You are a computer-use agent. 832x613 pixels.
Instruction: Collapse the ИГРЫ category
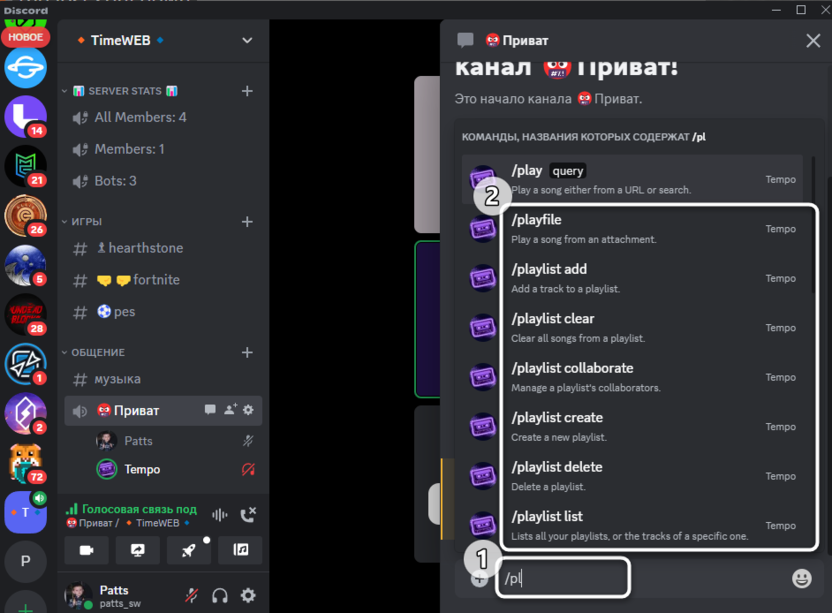click(x=82, y=221)
